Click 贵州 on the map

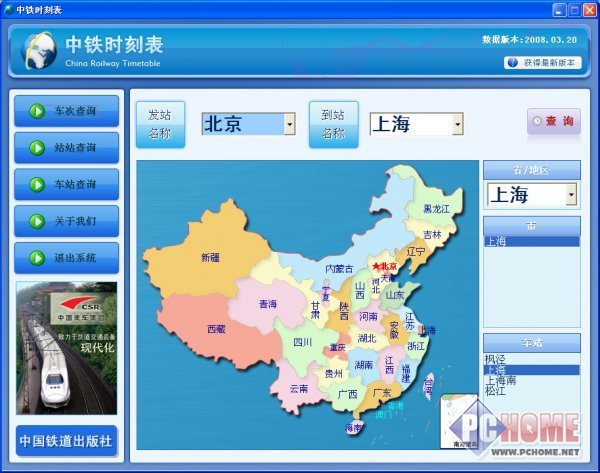(x=333, y=373)
